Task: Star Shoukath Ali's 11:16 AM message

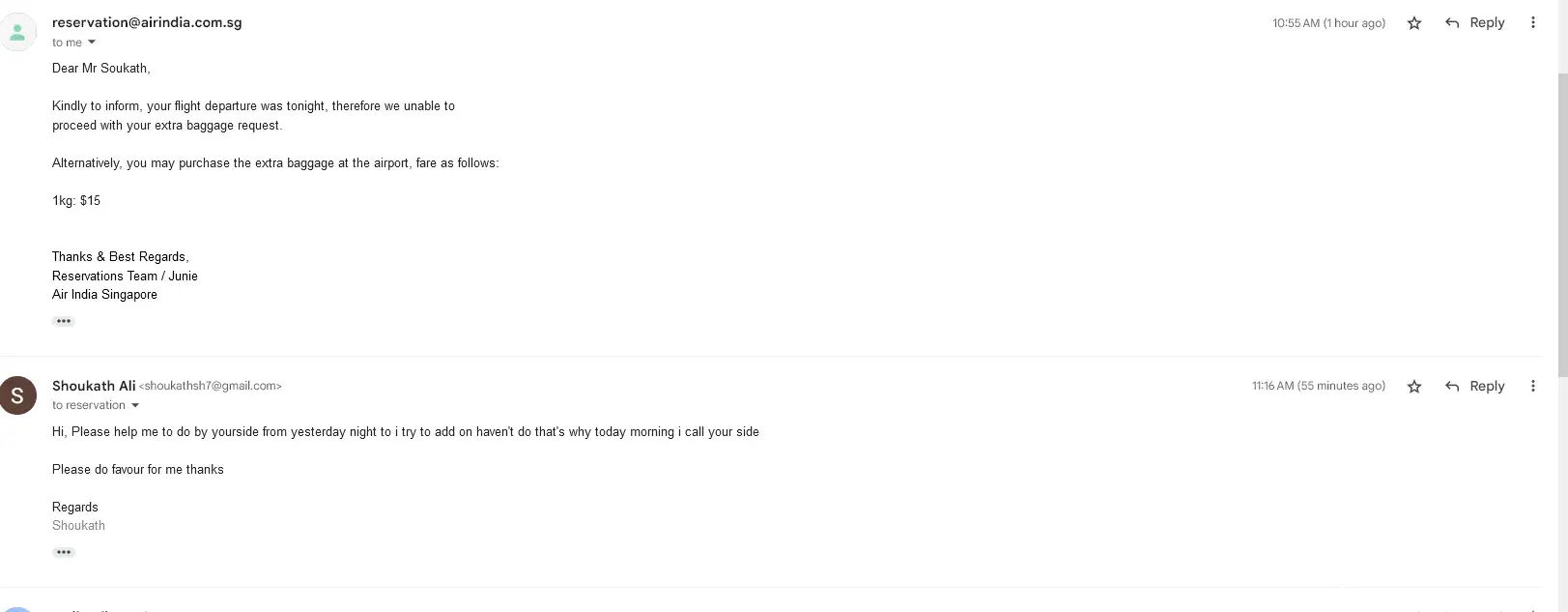Action: click(x=1414, y=387)
